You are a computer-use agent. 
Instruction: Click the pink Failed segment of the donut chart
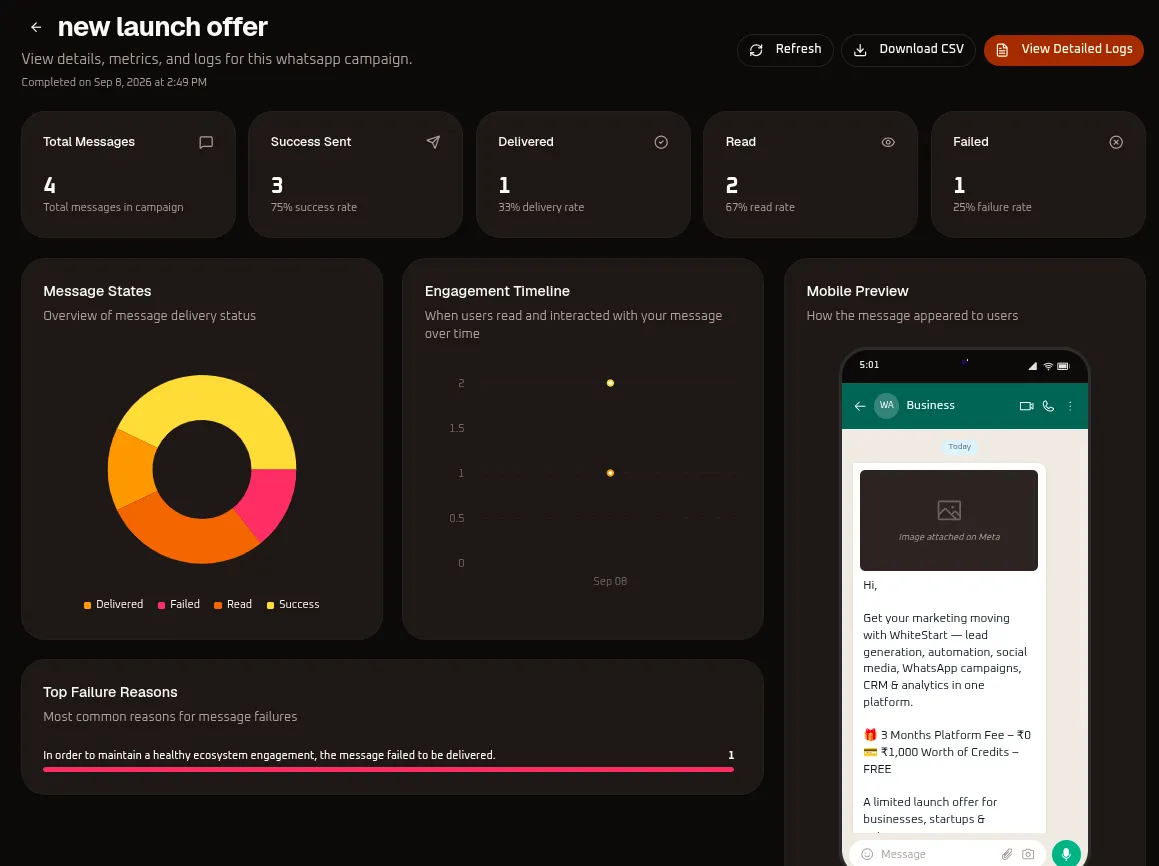click(x=268, y=501)
